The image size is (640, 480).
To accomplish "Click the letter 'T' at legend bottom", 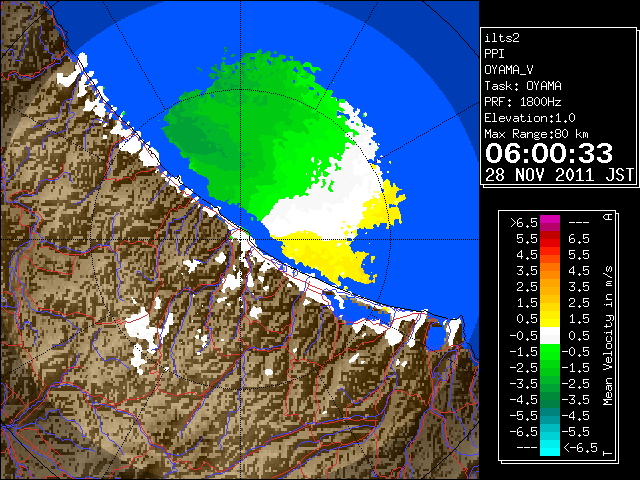I will coord(608,453).
